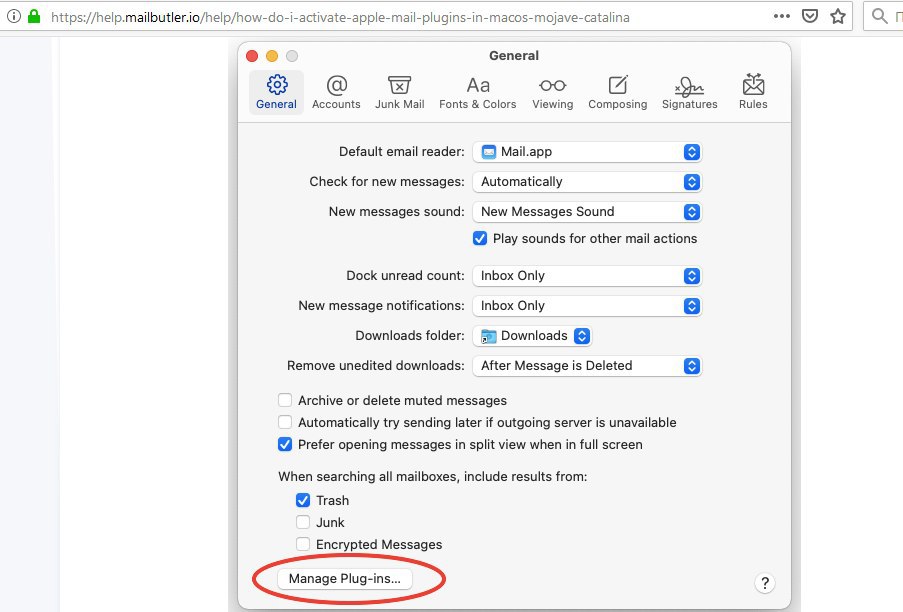Click the 'Default email reader:' label

tap(401, 151)
